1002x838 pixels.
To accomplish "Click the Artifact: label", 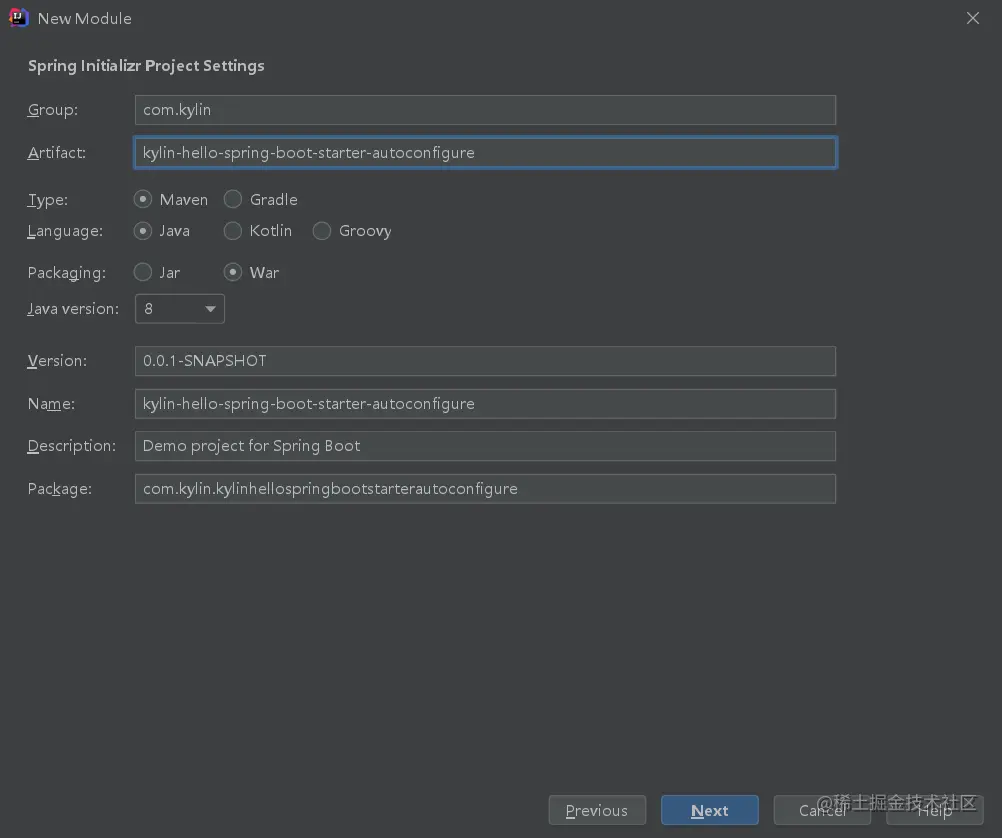I will pos(56,153).
